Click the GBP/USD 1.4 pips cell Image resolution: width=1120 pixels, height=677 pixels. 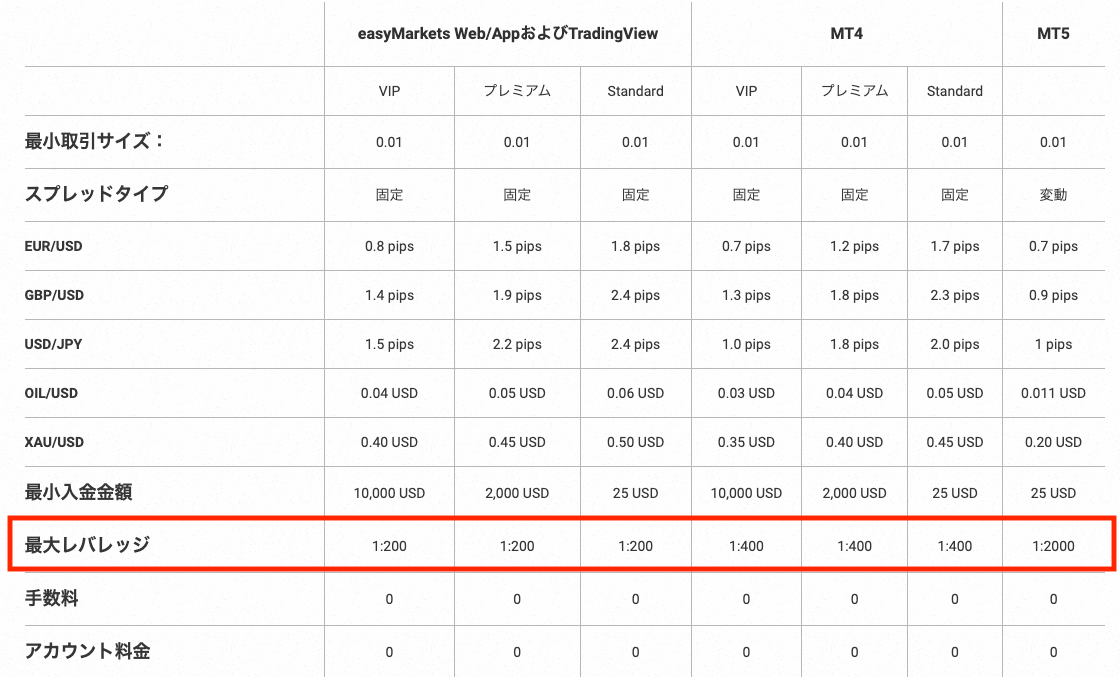pos(389,295)
